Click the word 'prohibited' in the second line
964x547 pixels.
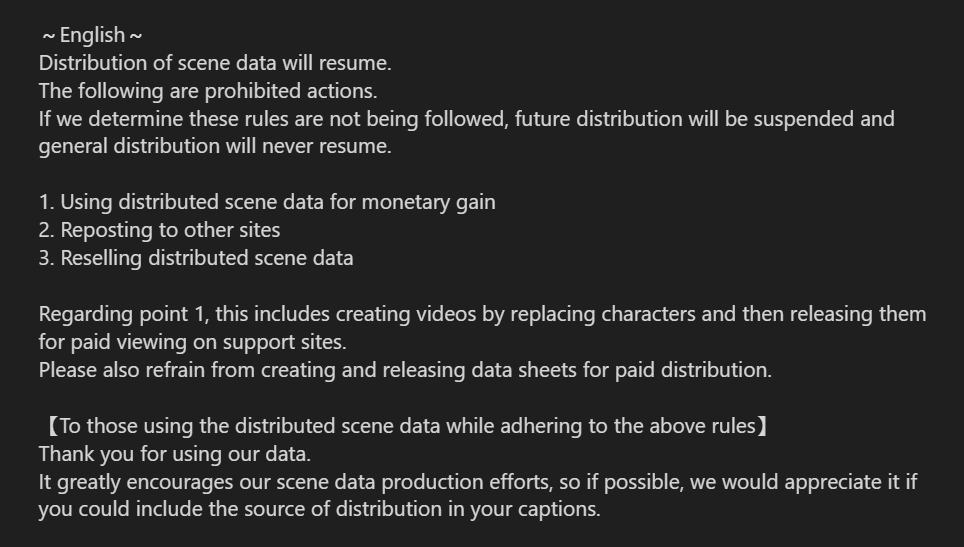pos(253,92)
